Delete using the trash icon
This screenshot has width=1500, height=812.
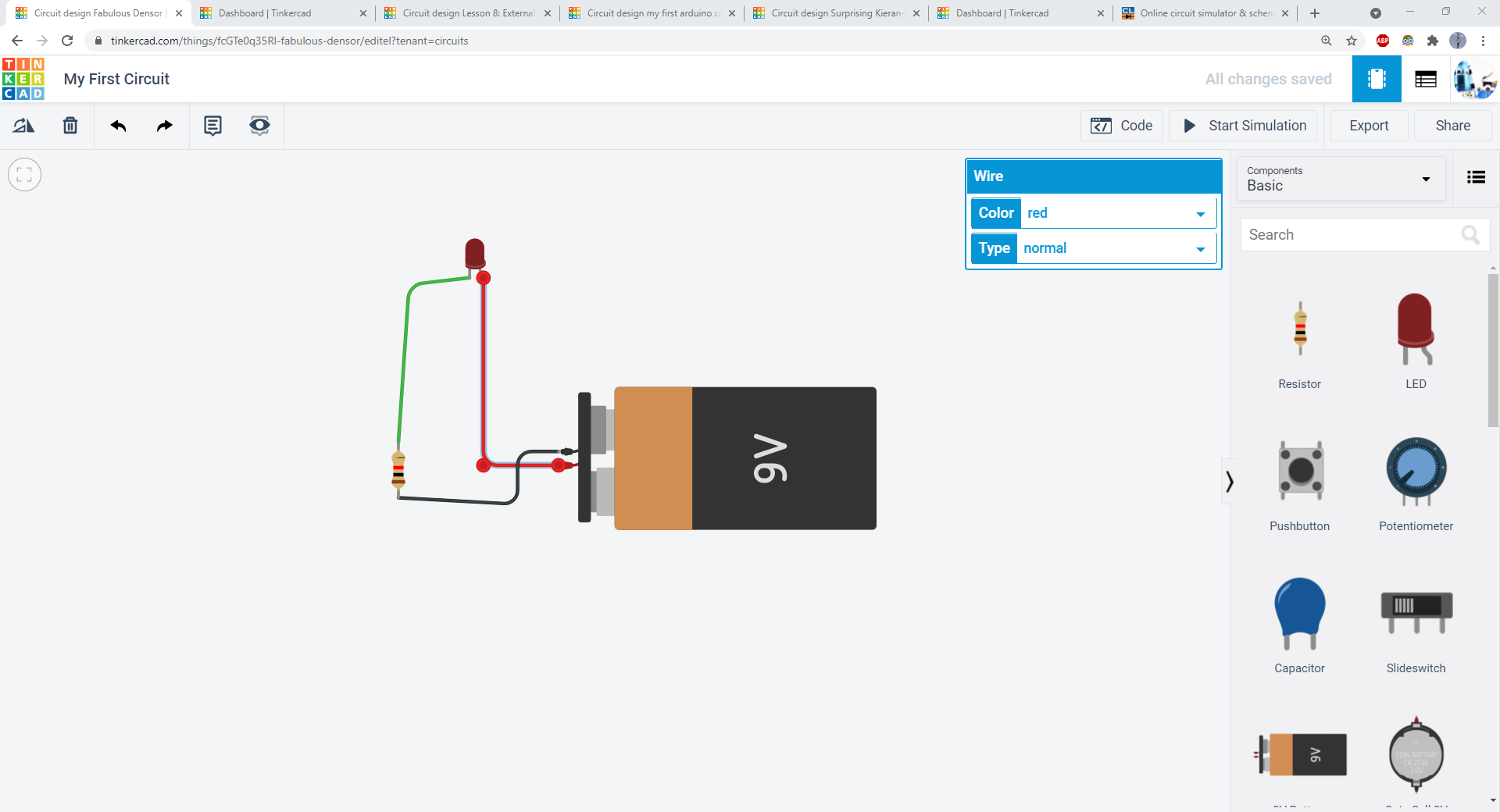tap(70, 125)
